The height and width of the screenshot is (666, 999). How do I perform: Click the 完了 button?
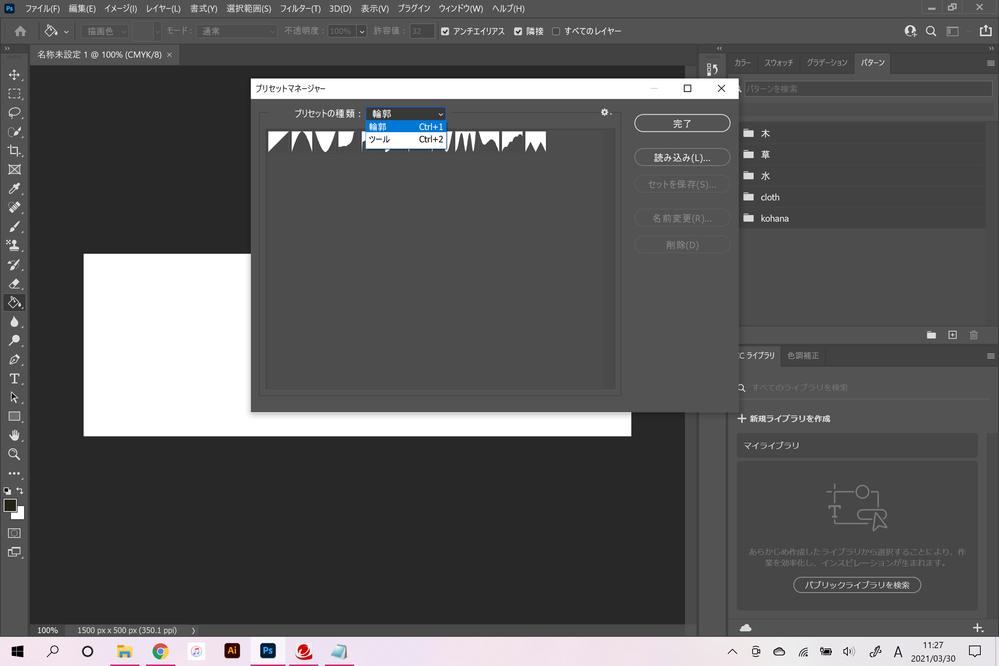682,124
